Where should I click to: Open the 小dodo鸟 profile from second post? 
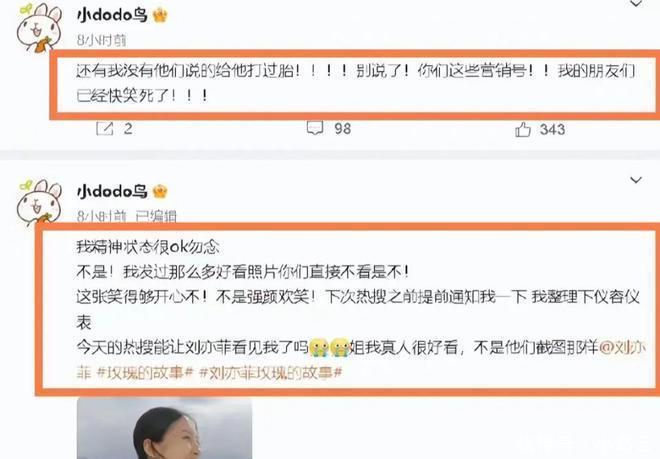click(x=112, y=192)
